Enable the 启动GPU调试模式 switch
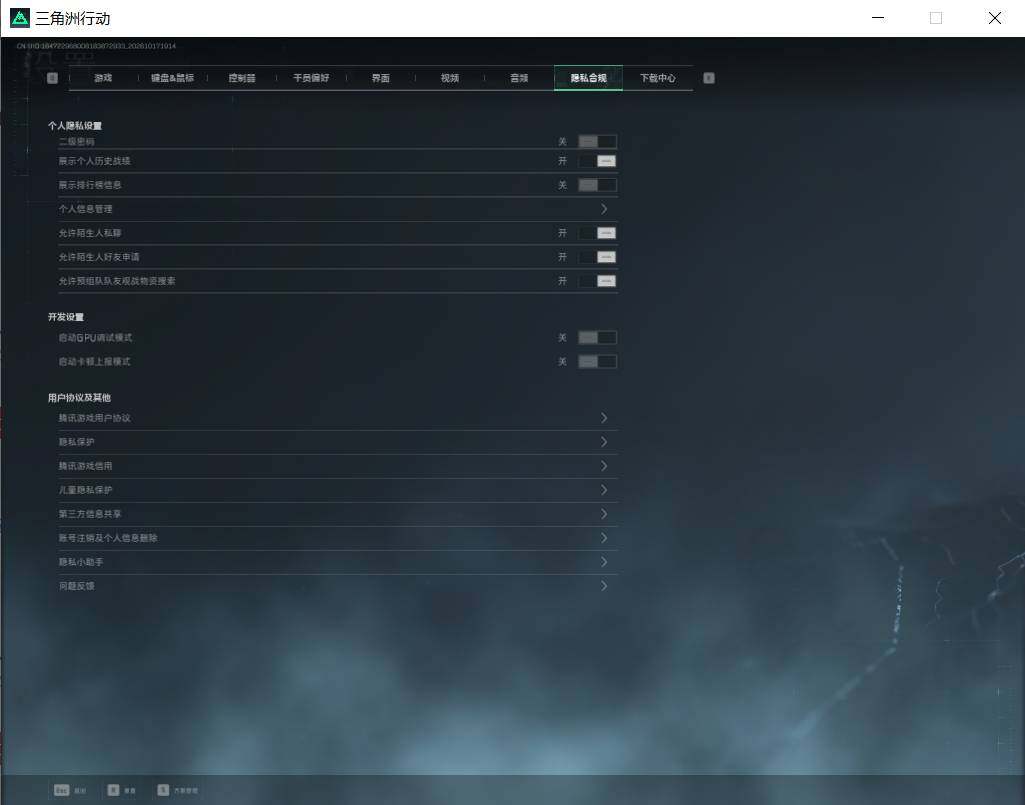 597,337
